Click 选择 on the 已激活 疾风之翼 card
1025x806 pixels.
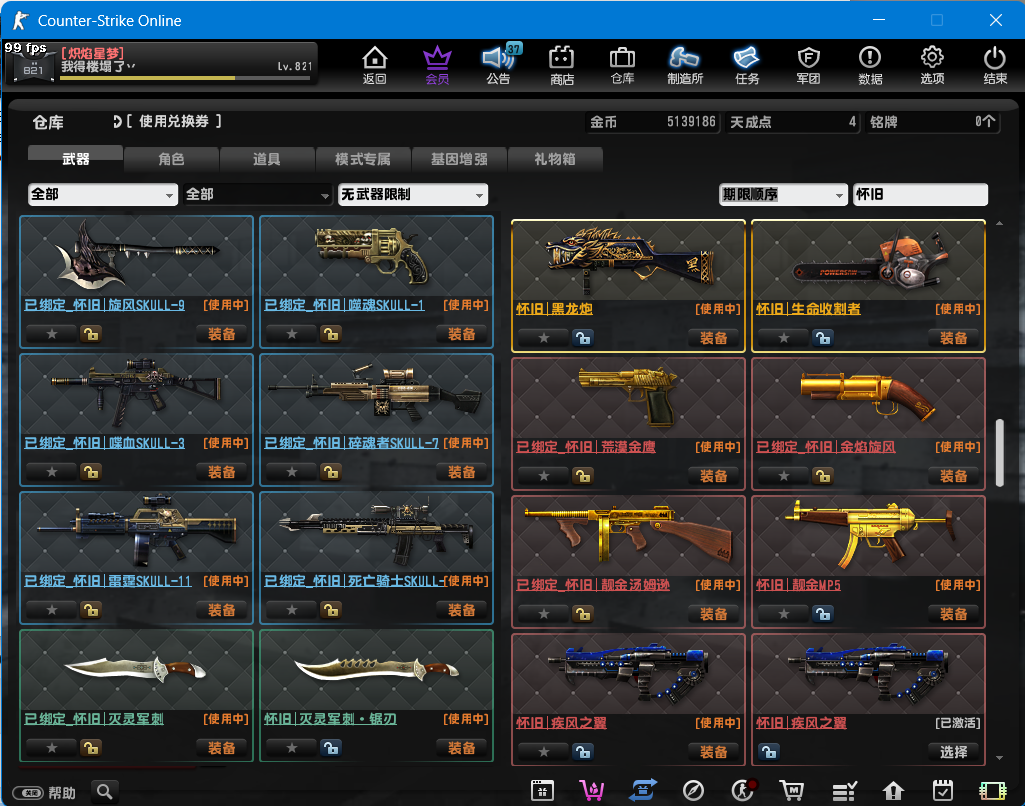point(953,752)
